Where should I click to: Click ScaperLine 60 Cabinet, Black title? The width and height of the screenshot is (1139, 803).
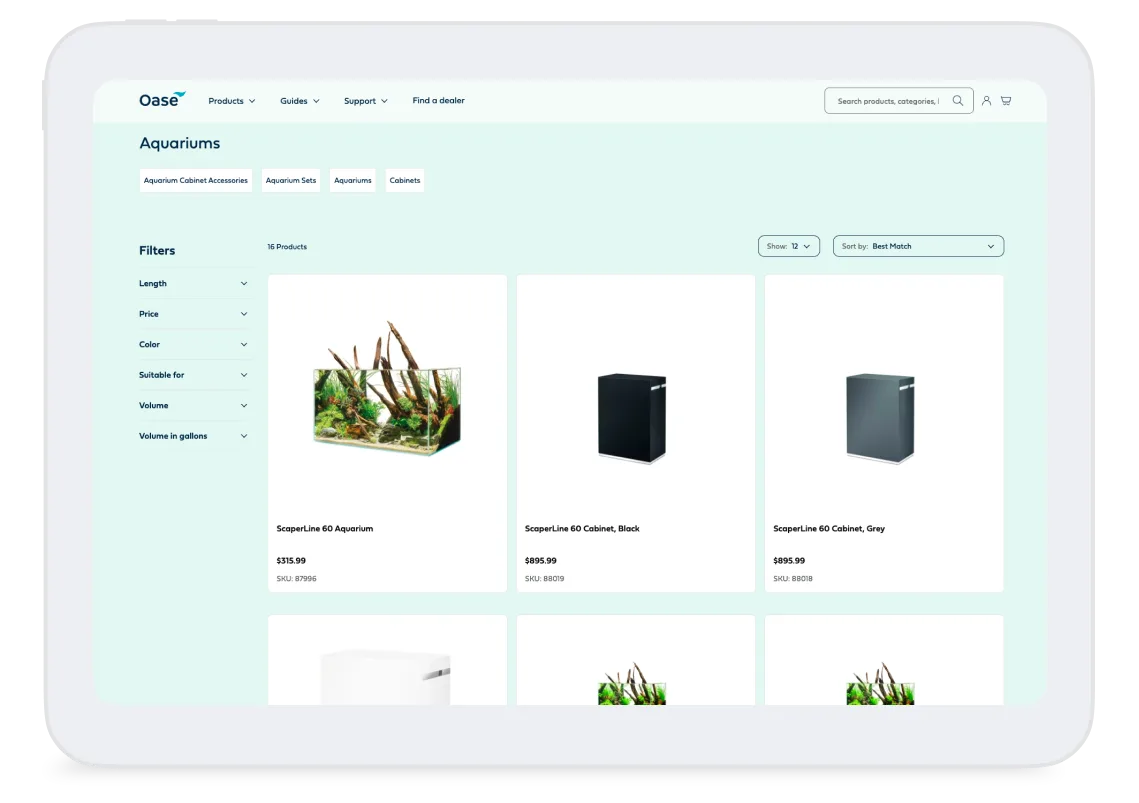click(x=582, y=528)
